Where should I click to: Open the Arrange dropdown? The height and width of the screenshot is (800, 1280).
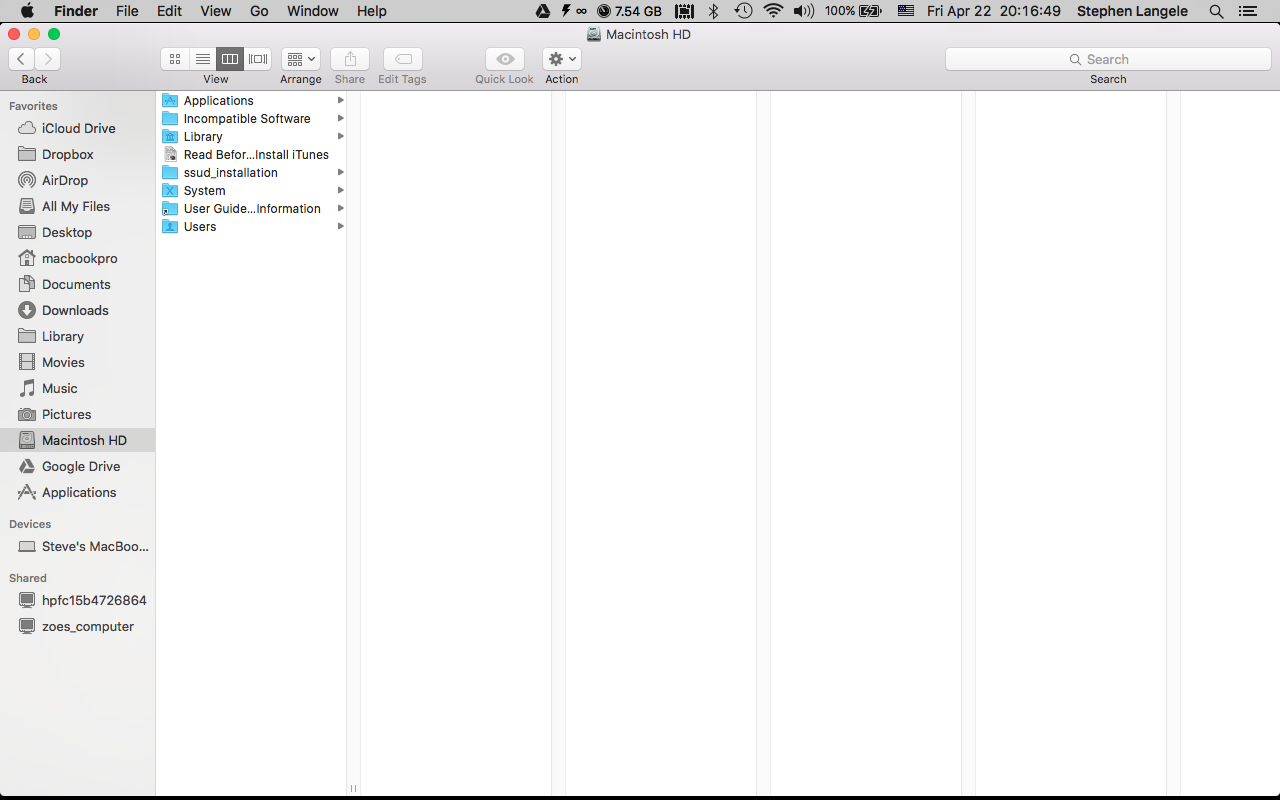click(300, 59)
